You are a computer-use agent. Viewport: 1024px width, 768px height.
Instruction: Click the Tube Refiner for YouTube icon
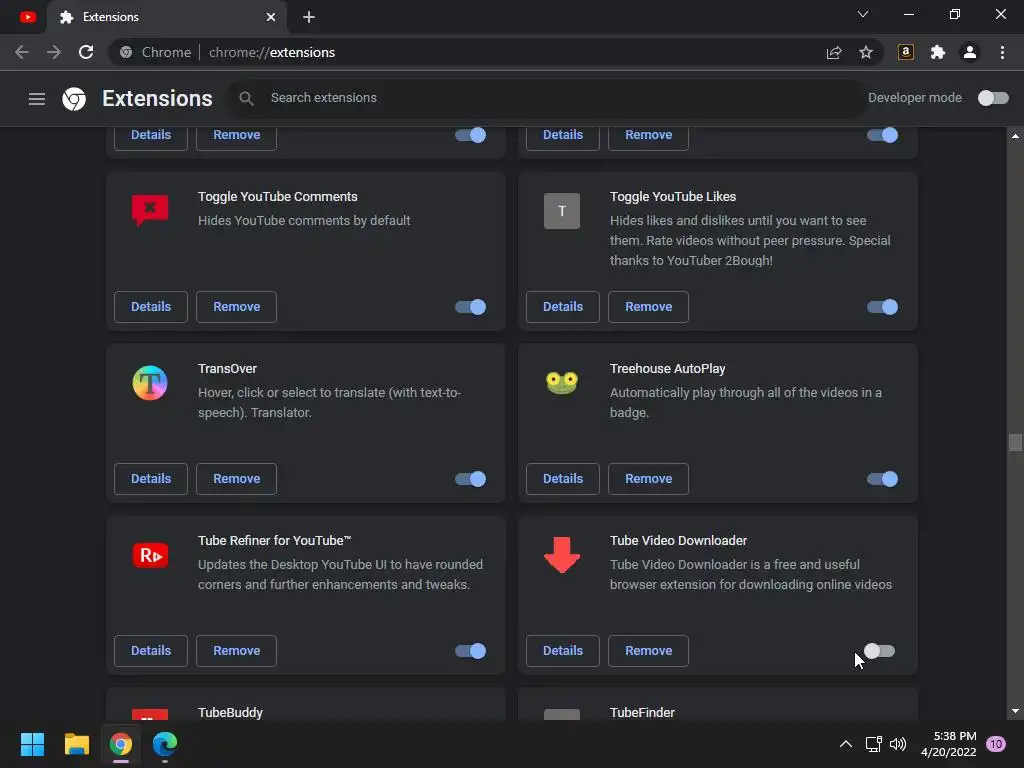(150, 555)
